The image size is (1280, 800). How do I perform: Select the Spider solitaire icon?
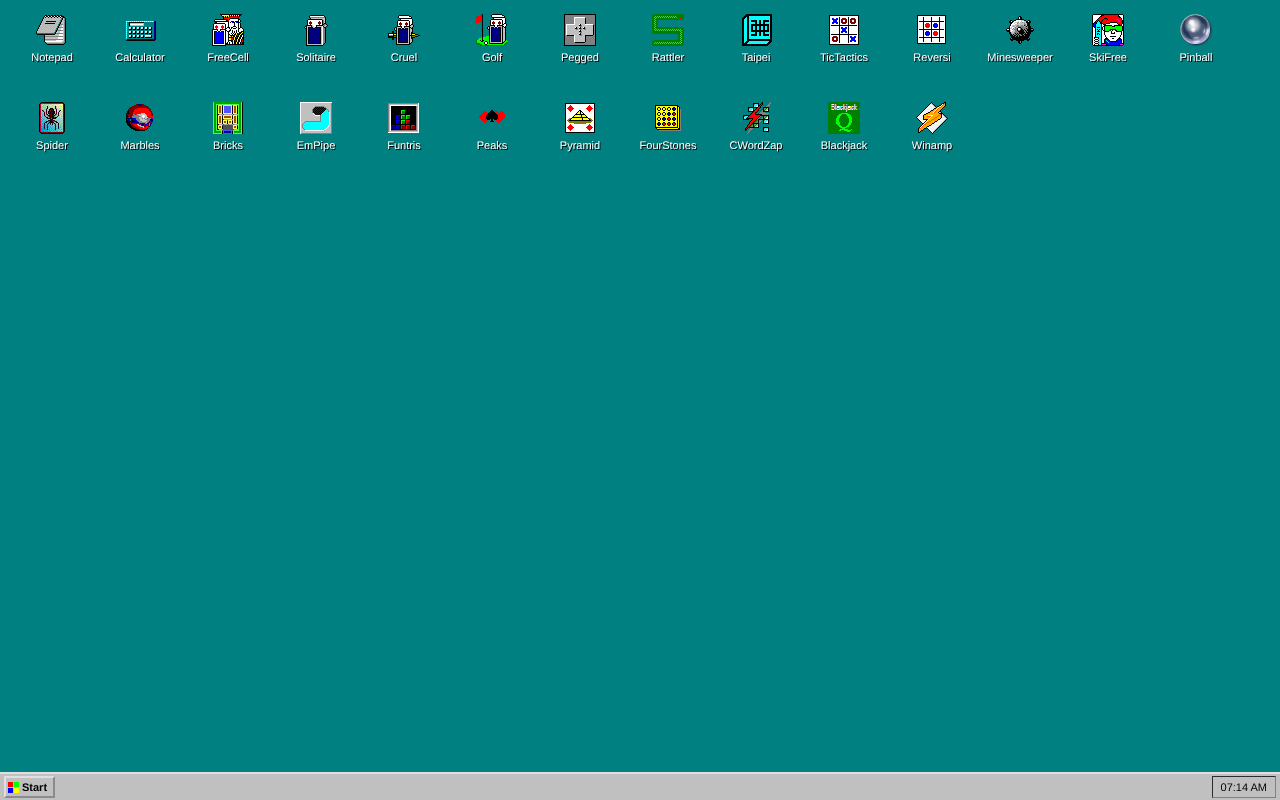coord(52,118)
